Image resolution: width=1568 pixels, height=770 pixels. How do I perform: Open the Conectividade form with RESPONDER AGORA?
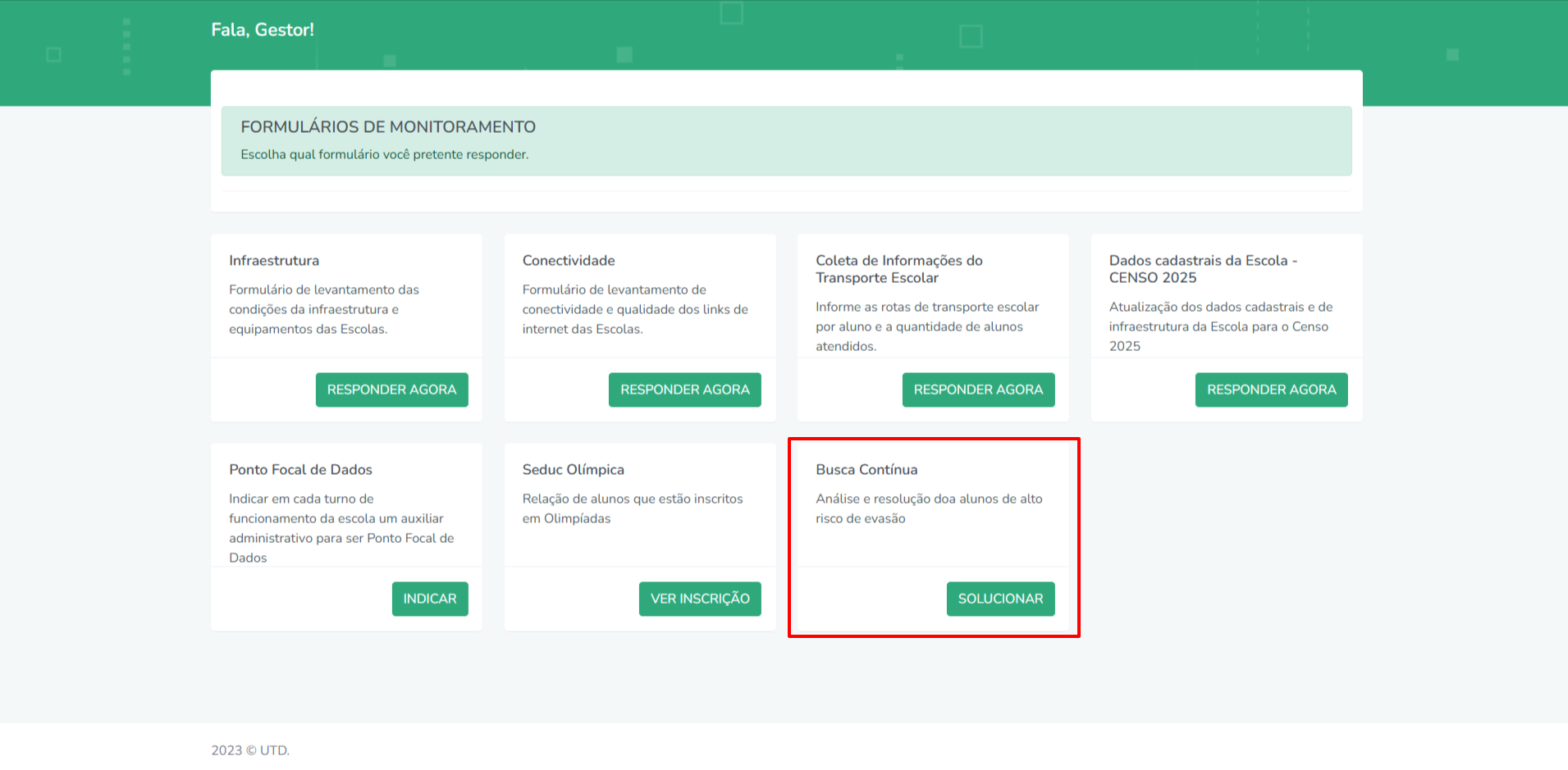[684, 390]
